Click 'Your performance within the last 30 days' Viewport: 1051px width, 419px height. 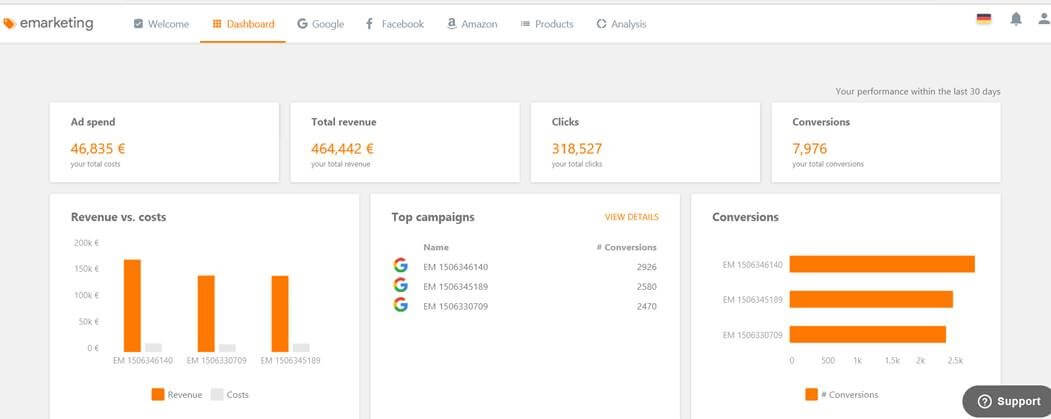[918, 92]
